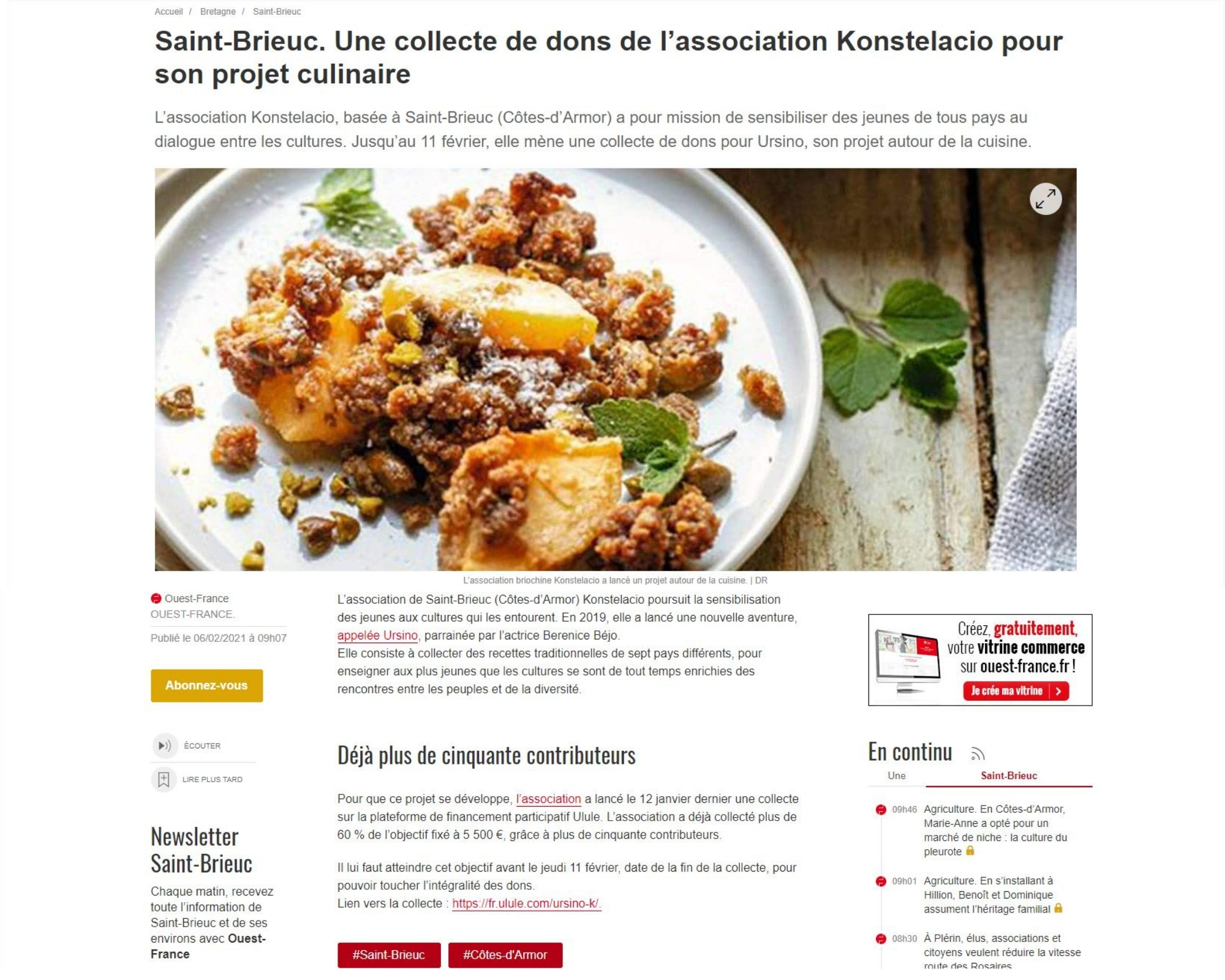
Task: Select the #Saint-Brieuc tag
Action: [x=389, y=955]
